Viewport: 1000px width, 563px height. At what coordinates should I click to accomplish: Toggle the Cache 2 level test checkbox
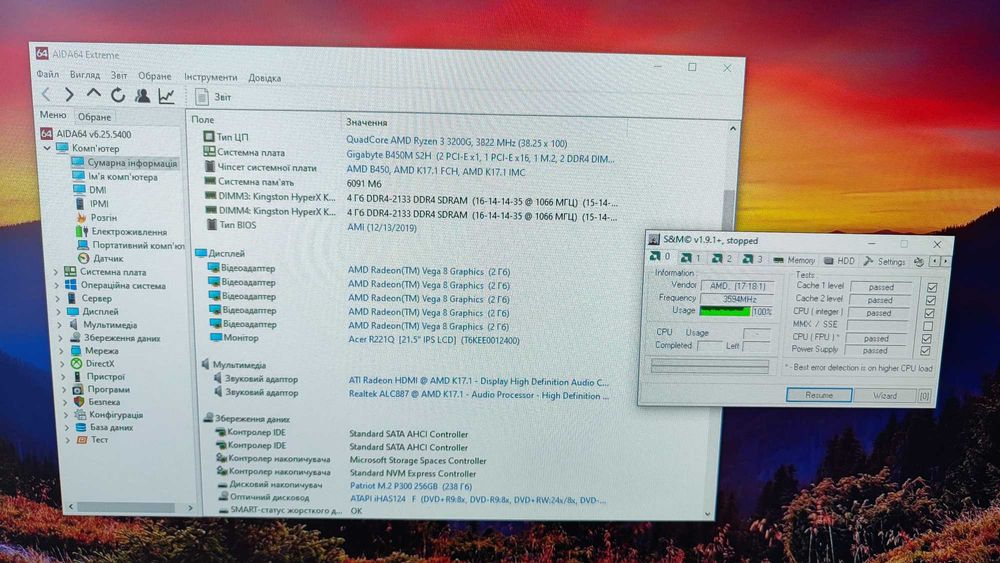click(930, 300)
